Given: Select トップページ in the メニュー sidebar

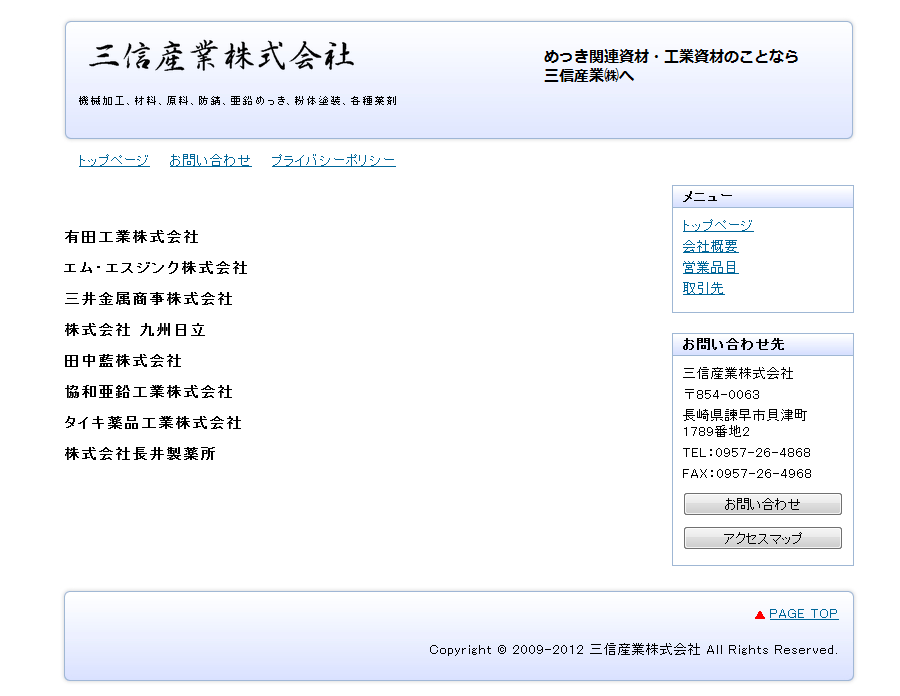Looking at the screenshot, I should [717, 225].
